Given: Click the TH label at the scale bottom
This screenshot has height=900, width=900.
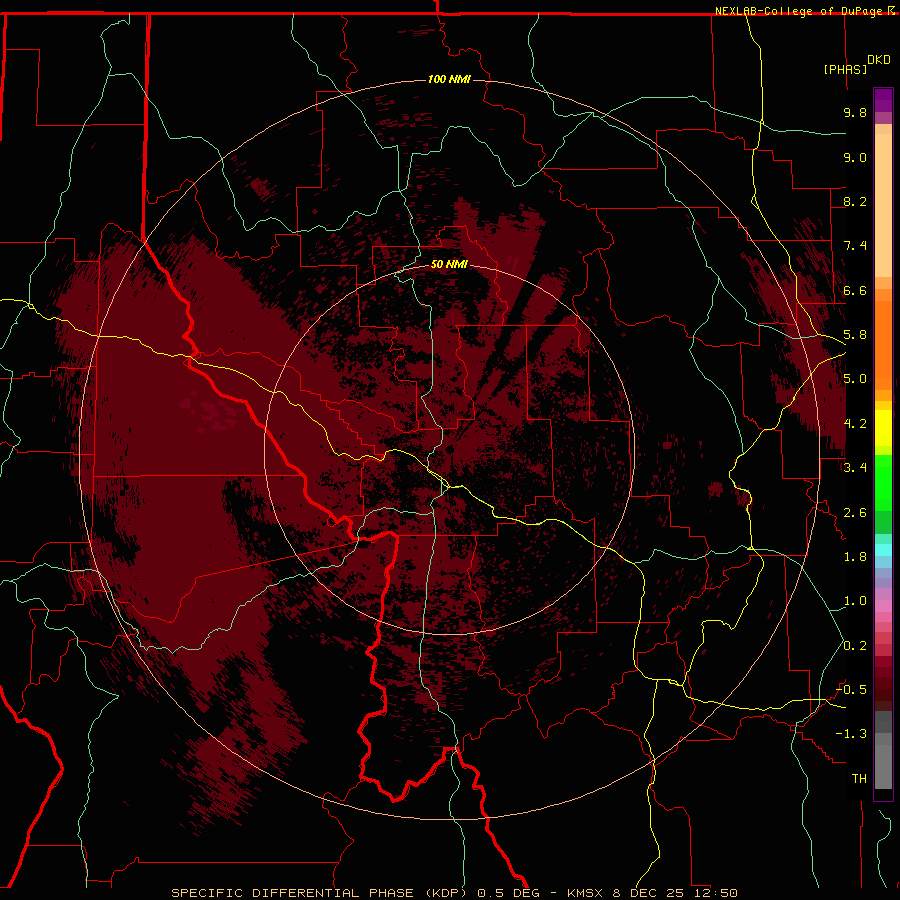Looking at the screenshot, I should click(859, 779).
